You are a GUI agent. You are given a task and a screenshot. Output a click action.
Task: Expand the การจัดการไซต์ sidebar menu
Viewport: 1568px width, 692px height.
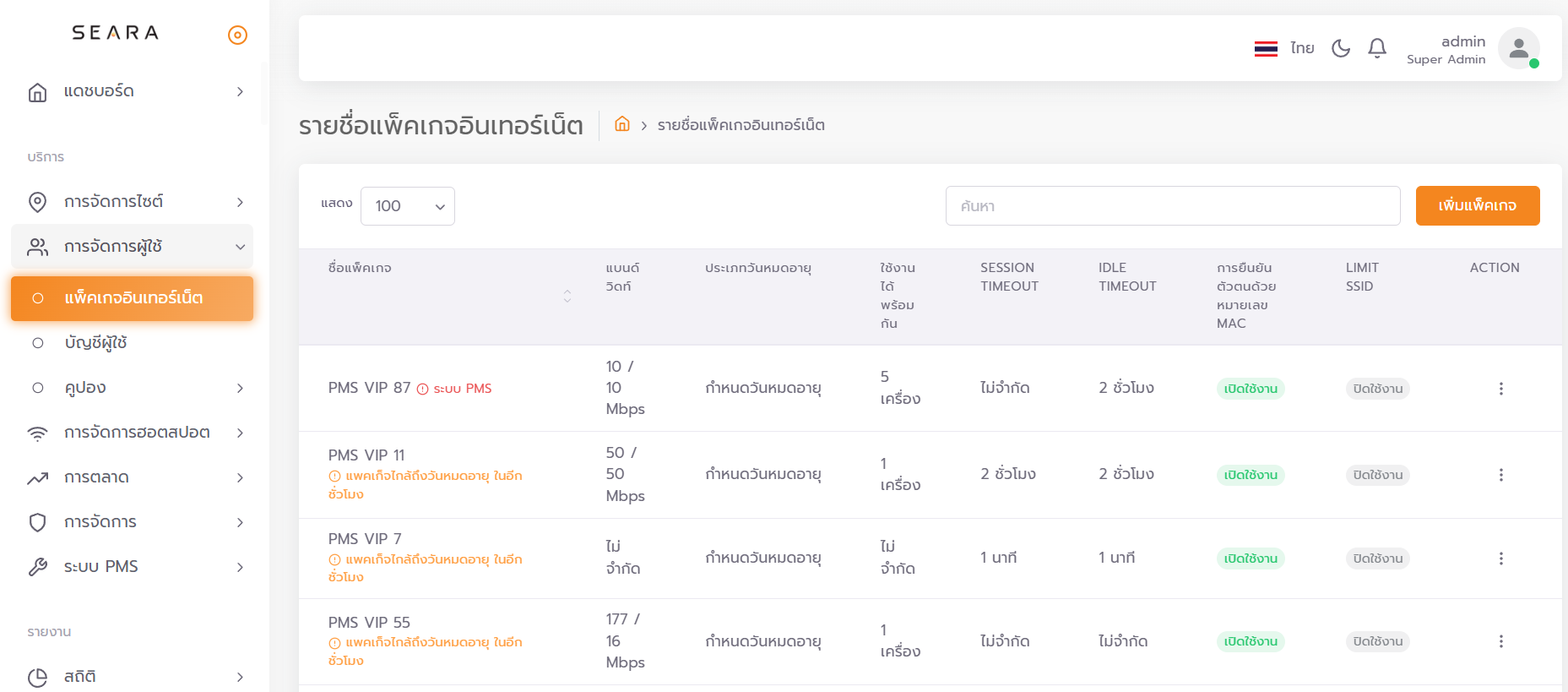point(133,202)
